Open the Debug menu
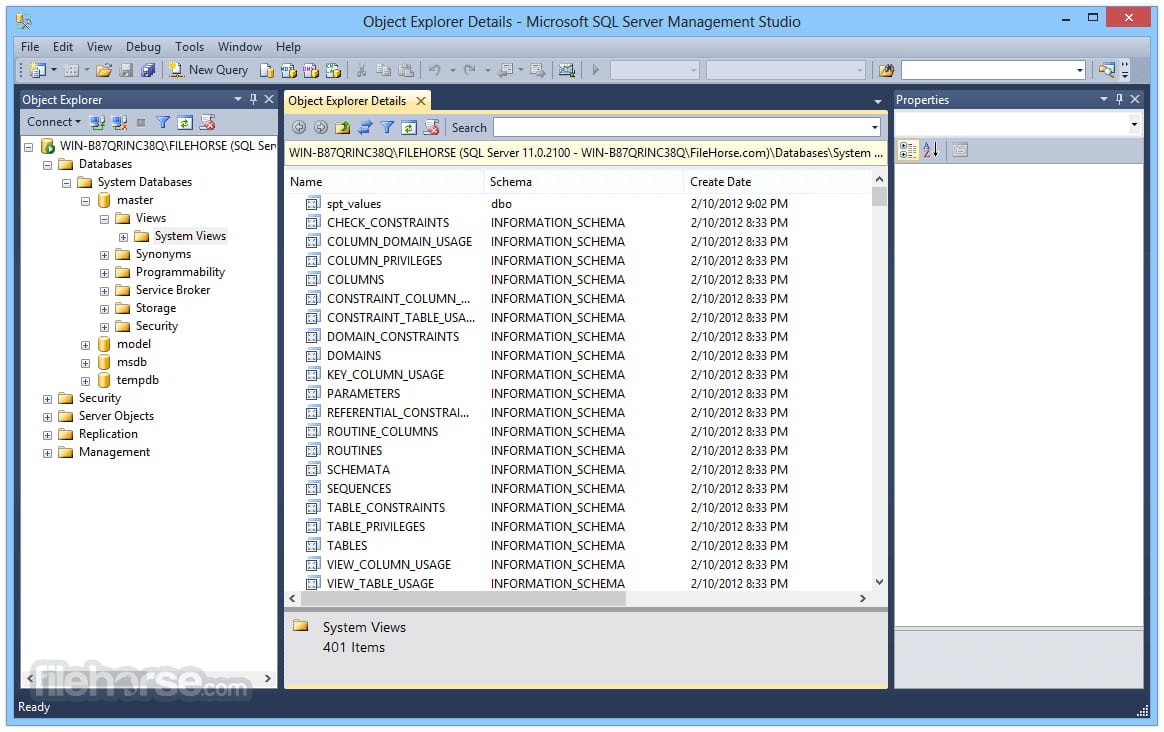Screen dimensions: 1164x732 [143, 46]
